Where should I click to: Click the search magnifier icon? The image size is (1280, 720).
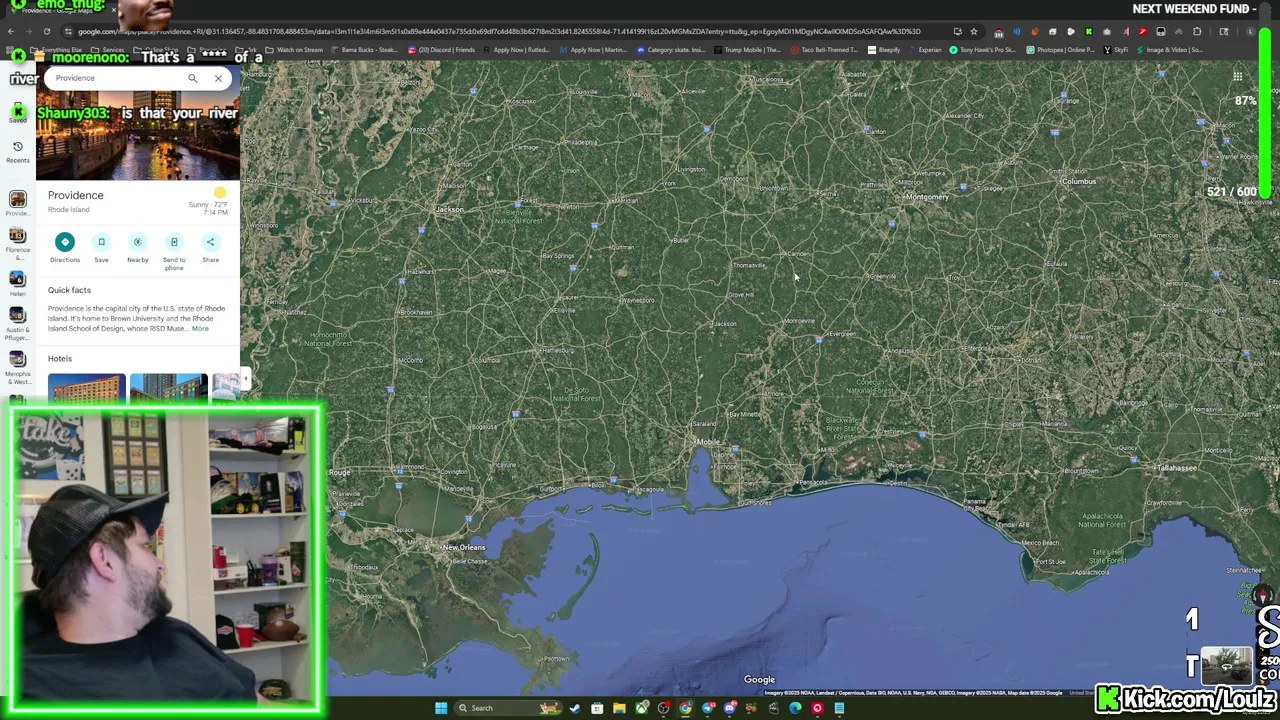click(x=193, y=78)
